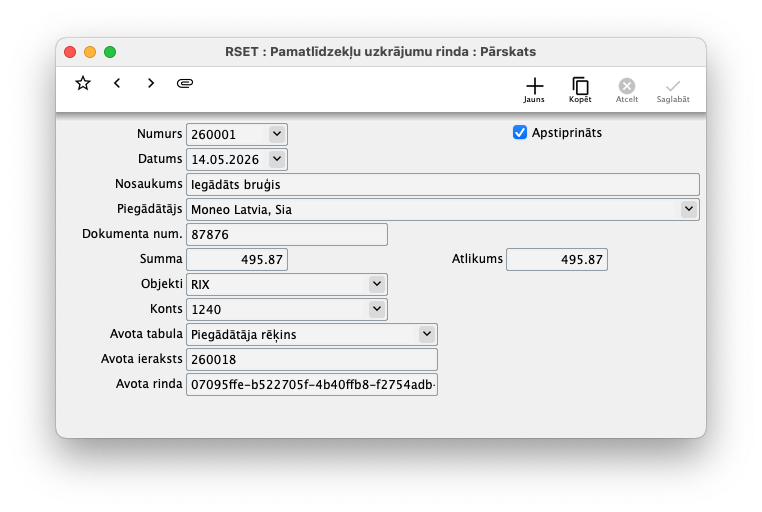Click the Atlikums balance field

[557, 259]
